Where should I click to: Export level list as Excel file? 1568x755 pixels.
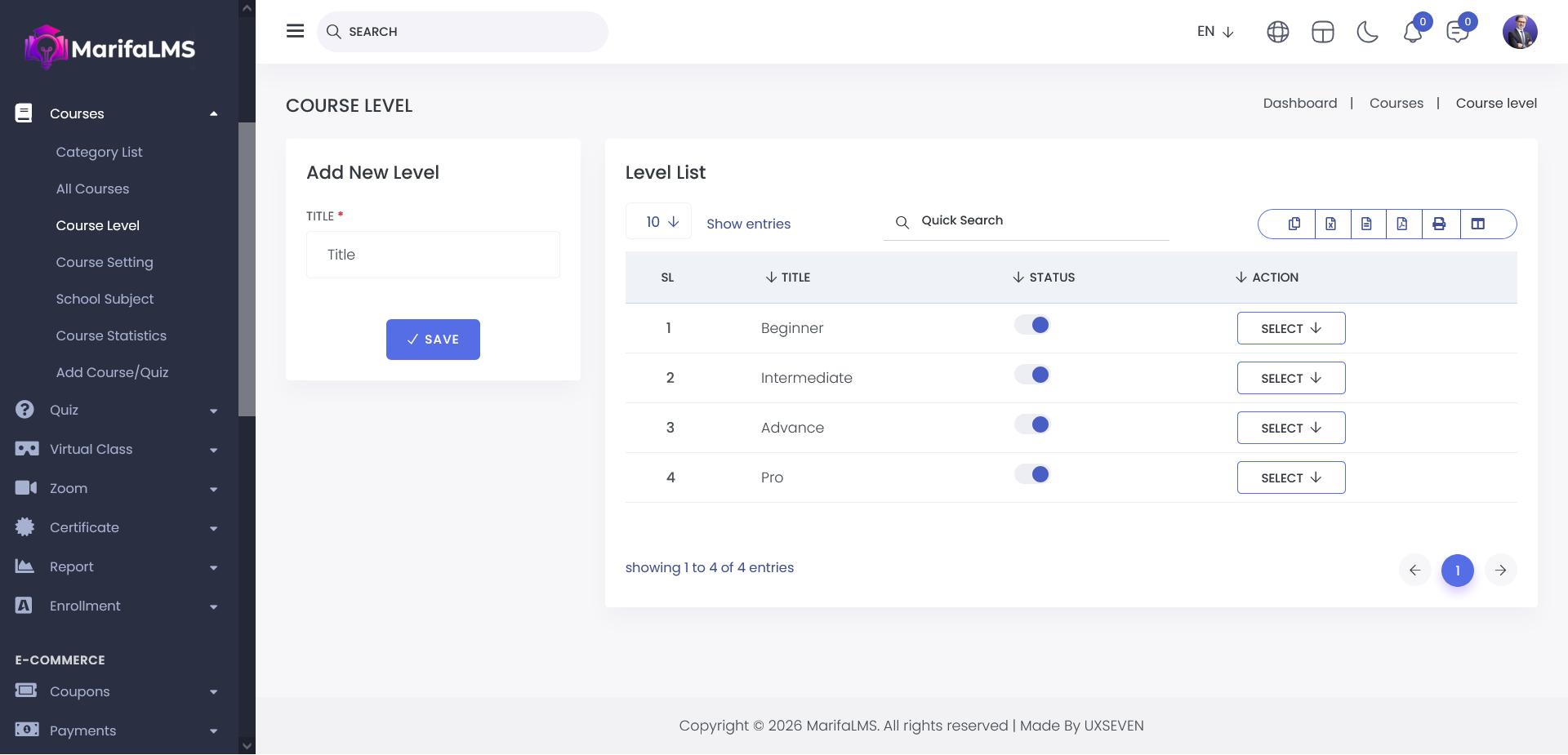click(x=1331, y=224)
